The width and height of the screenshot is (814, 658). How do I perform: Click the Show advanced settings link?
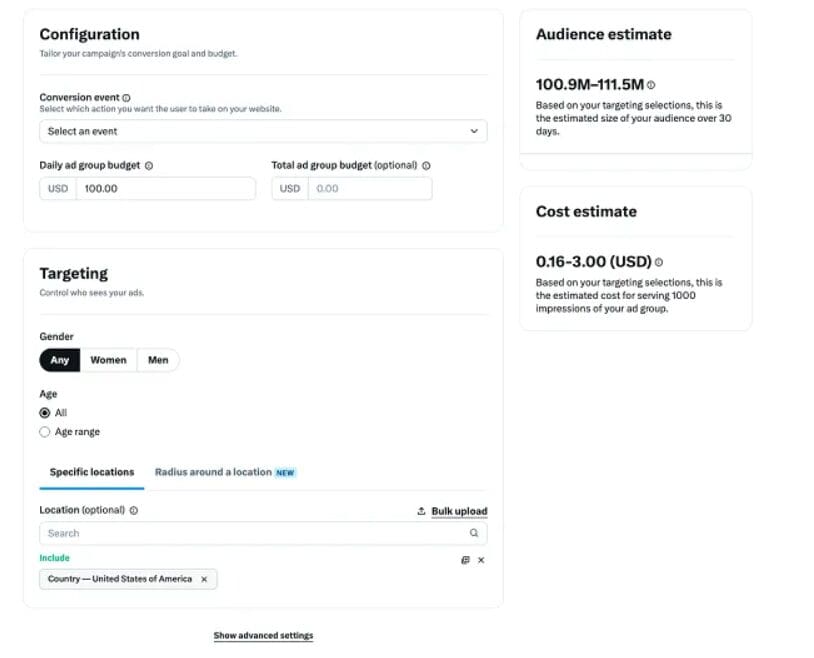[x=263, y=635]
